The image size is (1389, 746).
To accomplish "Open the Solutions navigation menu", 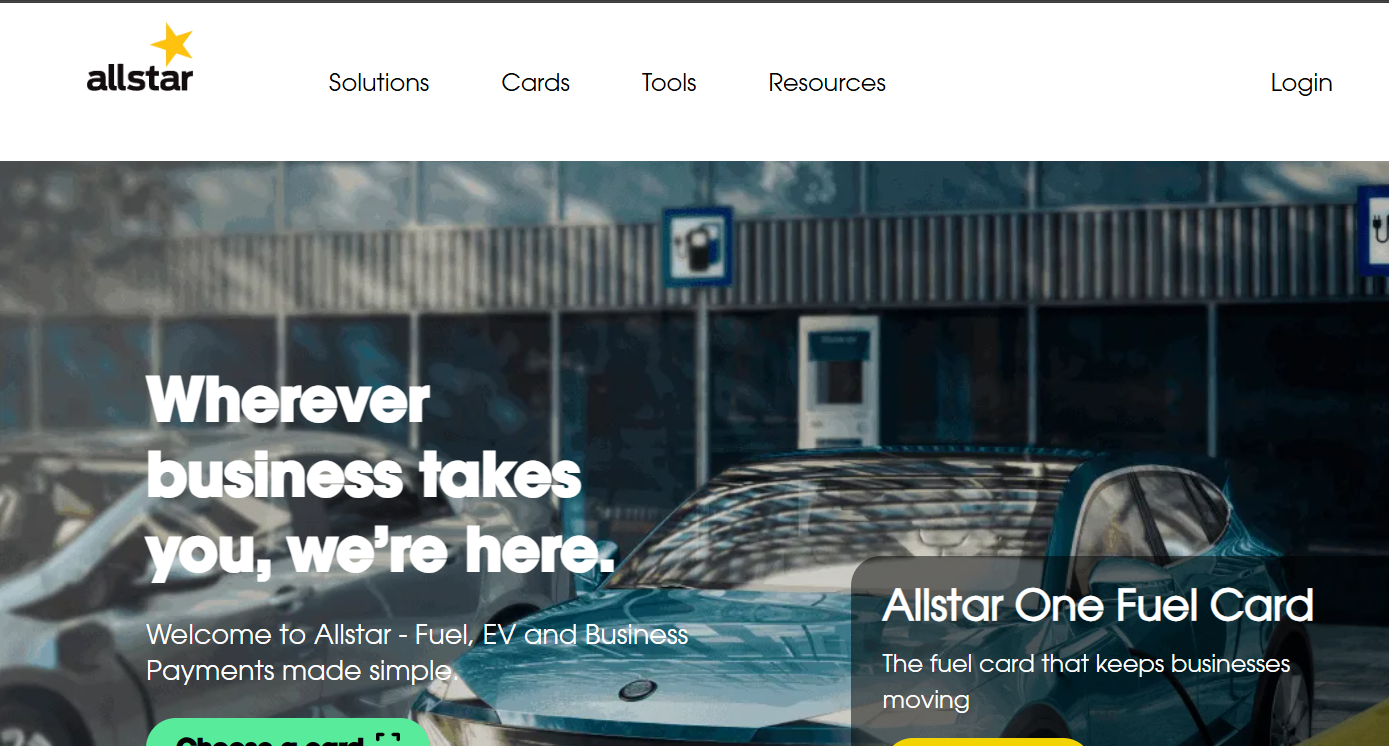I will point(379,83).
